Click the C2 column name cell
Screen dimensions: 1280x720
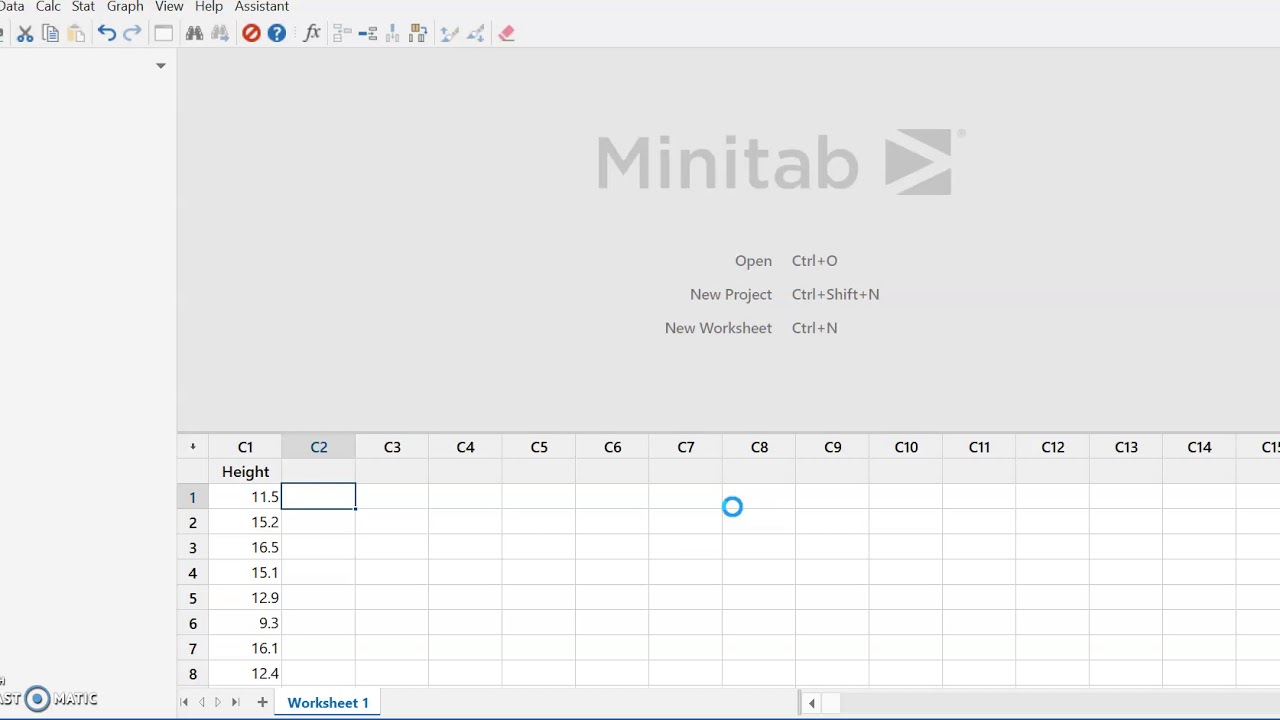point(319,472)
